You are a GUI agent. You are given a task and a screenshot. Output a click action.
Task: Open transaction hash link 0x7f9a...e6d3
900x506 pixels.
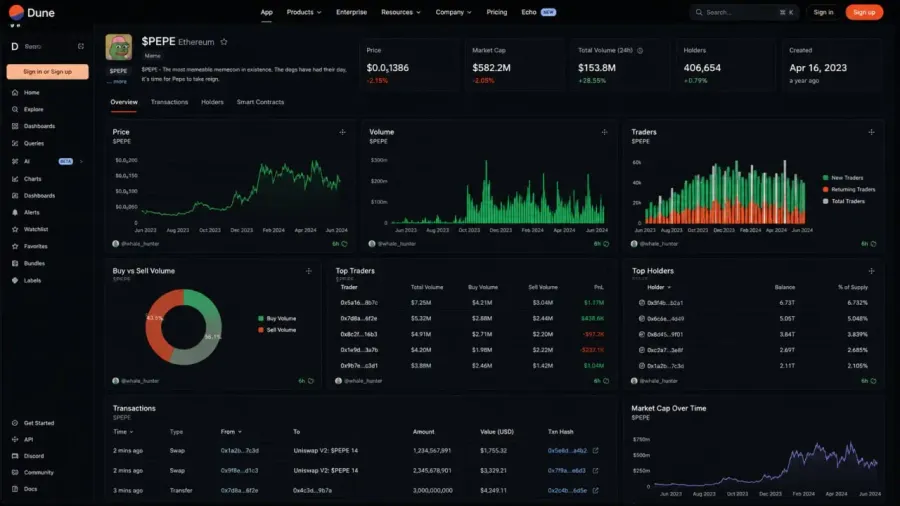click(x=567, y=470)
